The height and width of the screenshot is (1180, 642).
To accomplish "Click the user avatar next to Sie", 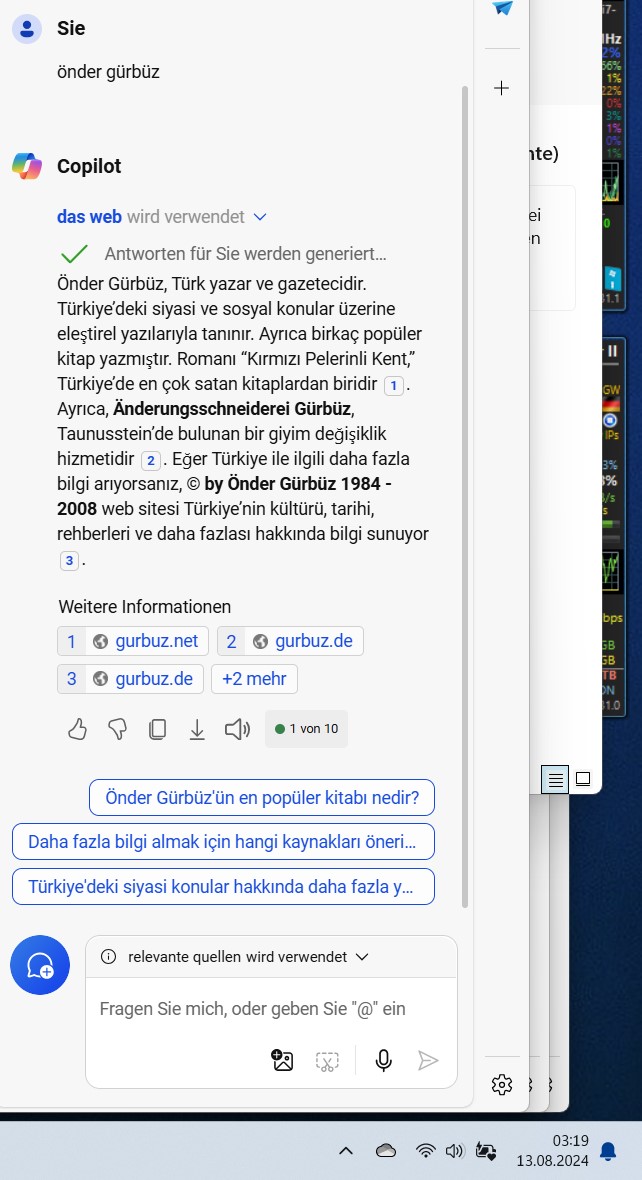I will tap(27, 29).
